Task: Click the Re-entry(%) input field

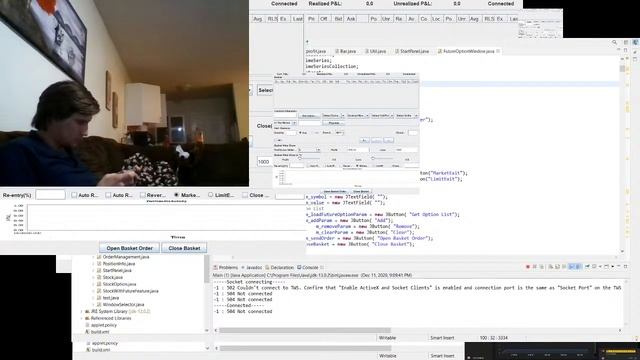Action: tap(50, 195)
